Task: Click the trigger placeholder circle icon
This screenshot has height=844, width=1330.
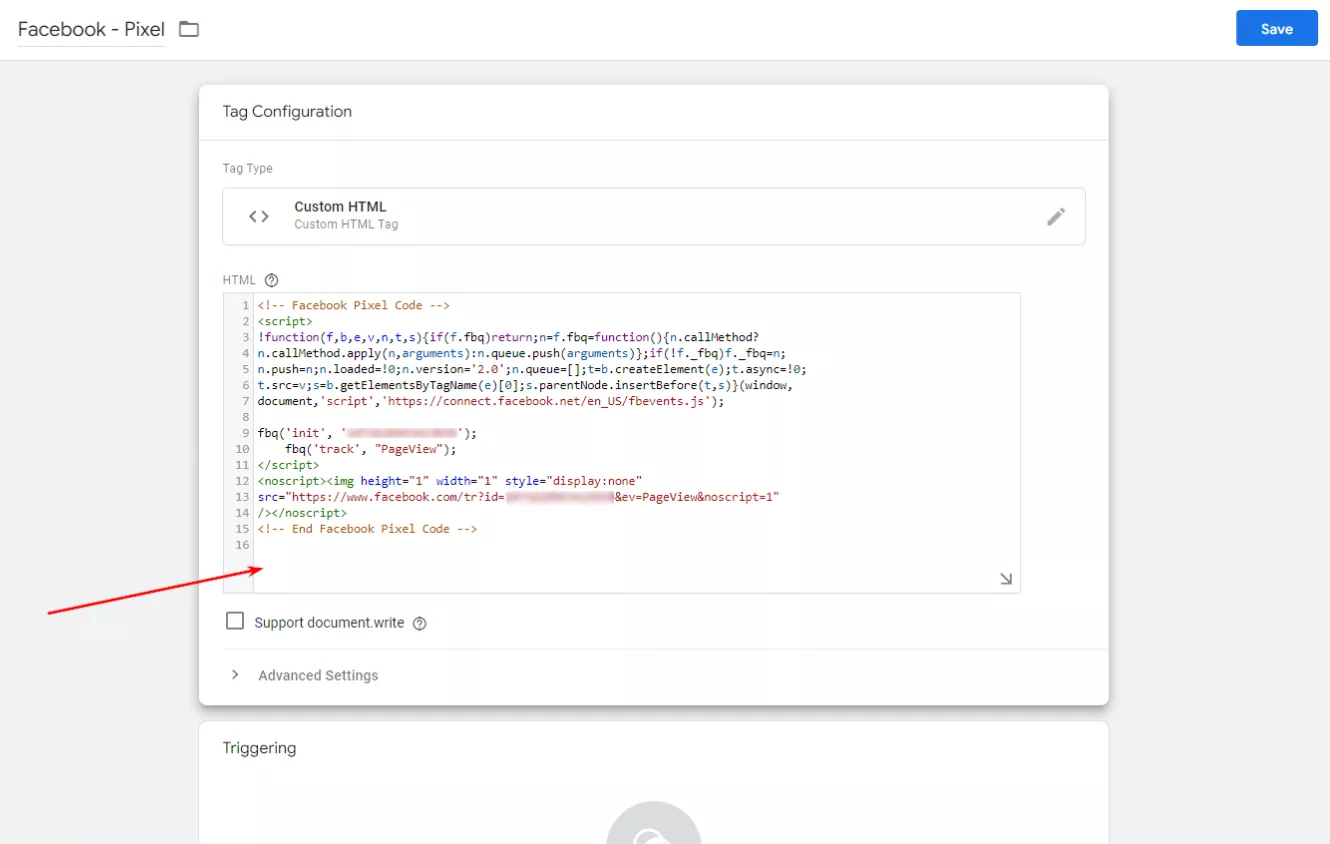Action: [x=654, y=823]
